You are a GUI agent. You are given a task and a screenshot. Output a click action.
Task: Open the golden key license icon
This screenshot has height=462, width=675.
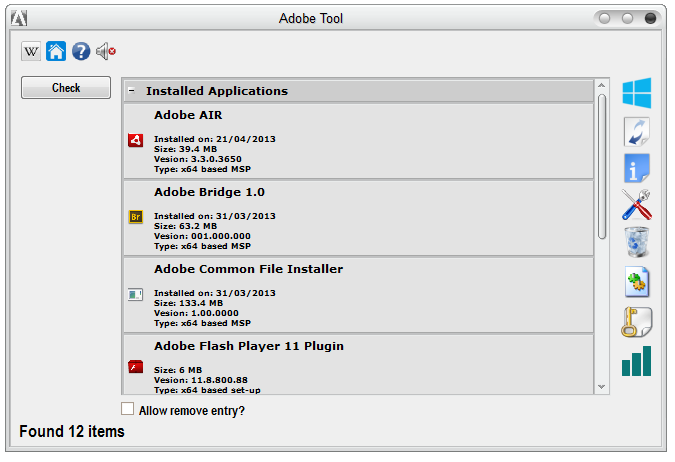[x=637, y=322]
